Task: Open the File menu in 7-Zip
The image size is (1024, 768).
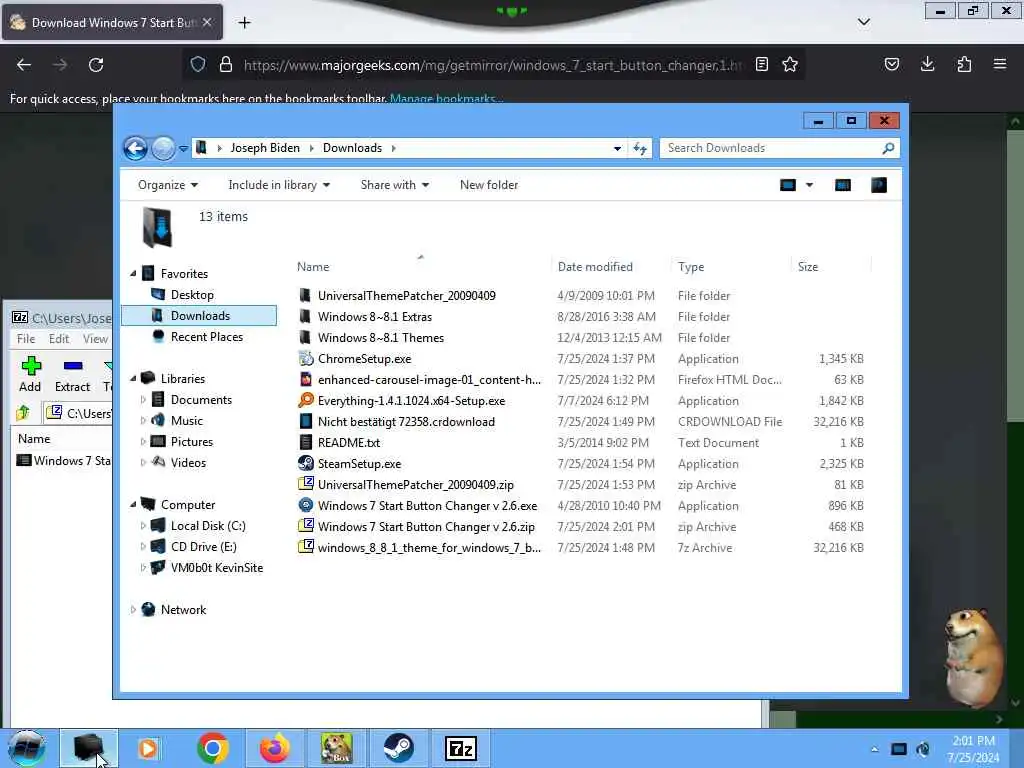Action: coord(26,339)
